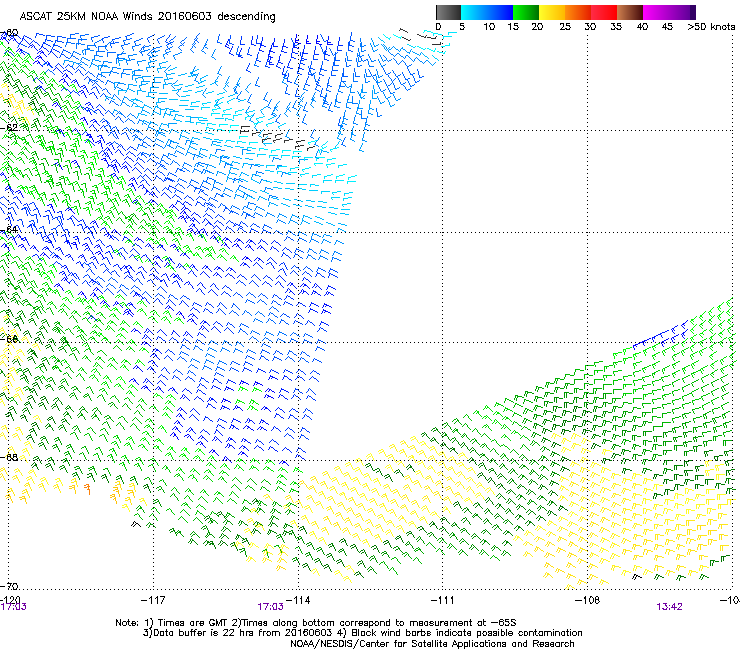Click the chart title 'ASCAT 25KM NOAA Winds 20160603 descending'
This screenshot has height=650, width=740.
point(147,16)
